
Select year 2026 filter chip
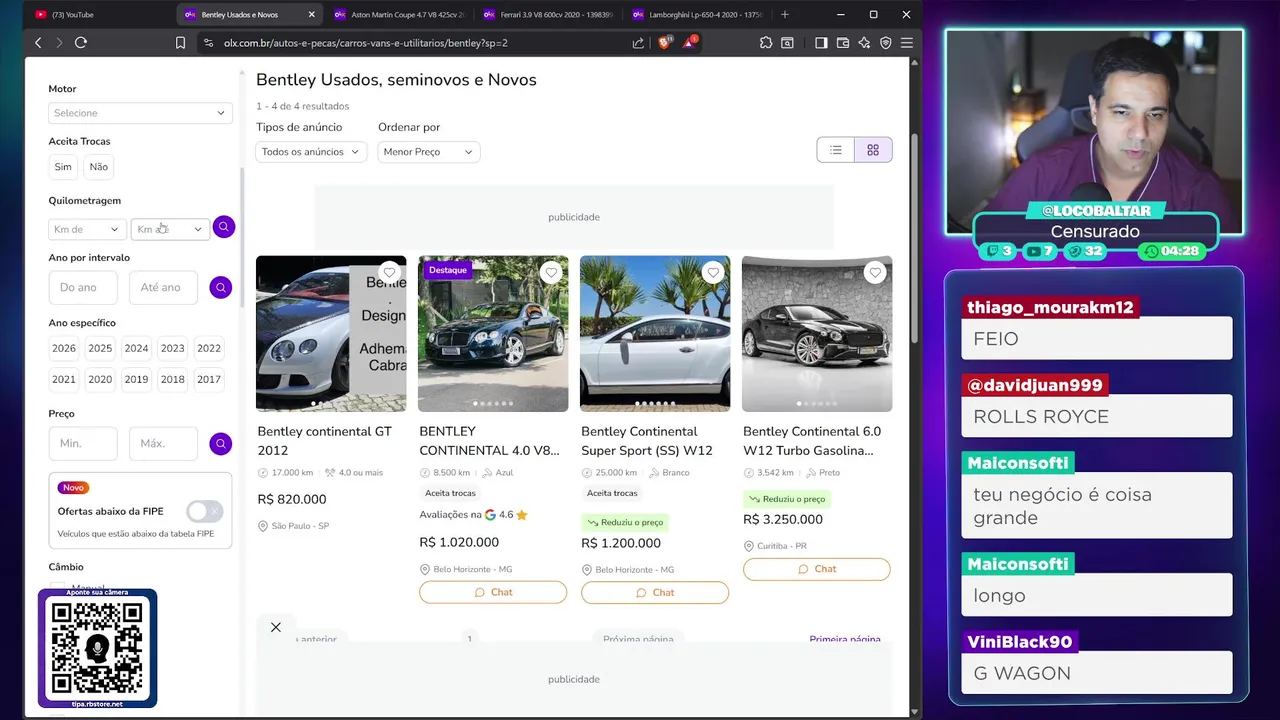[x=64, y=349]
